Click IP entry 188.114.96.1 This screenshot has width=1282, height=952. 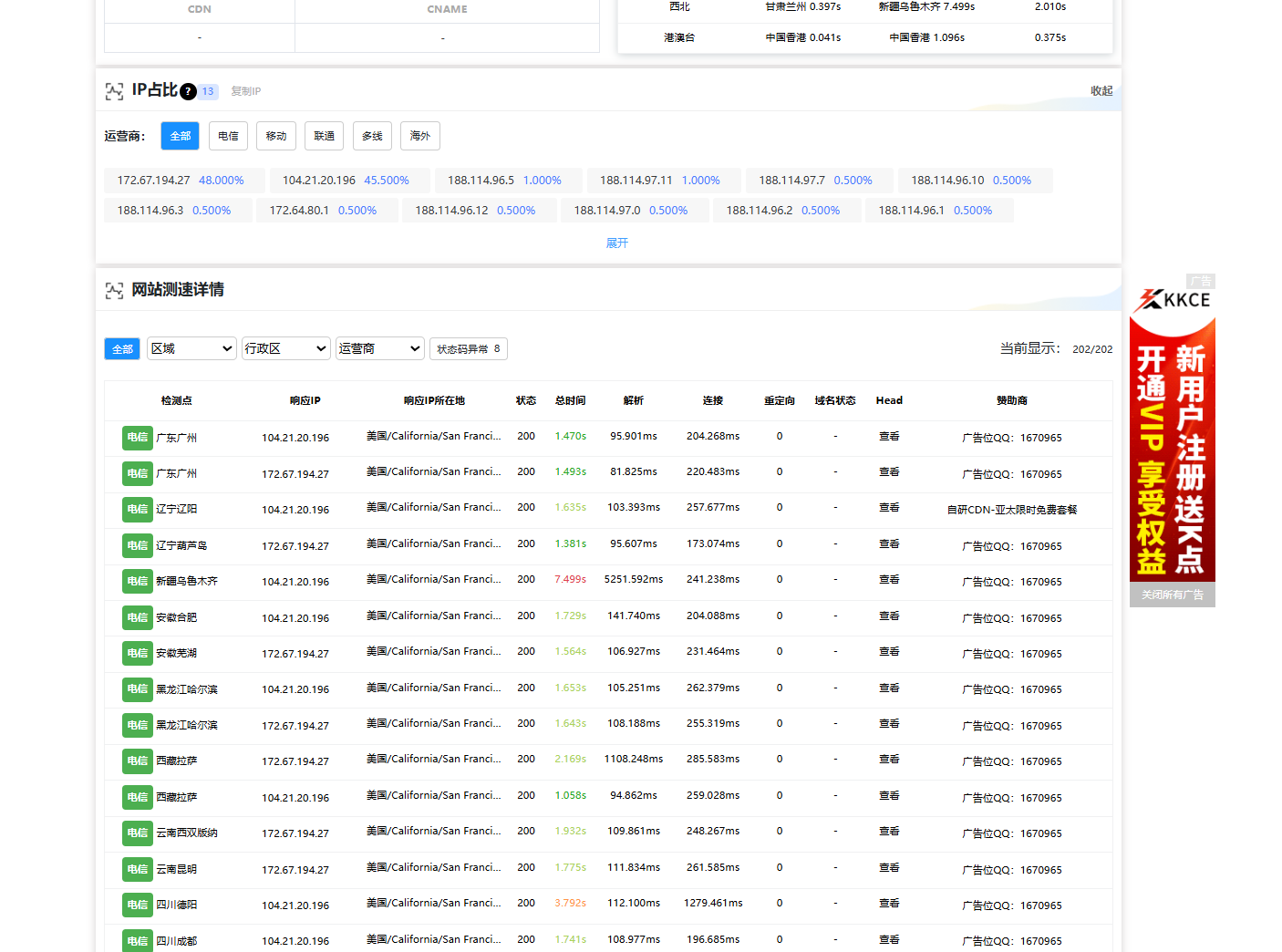[939, 211]
